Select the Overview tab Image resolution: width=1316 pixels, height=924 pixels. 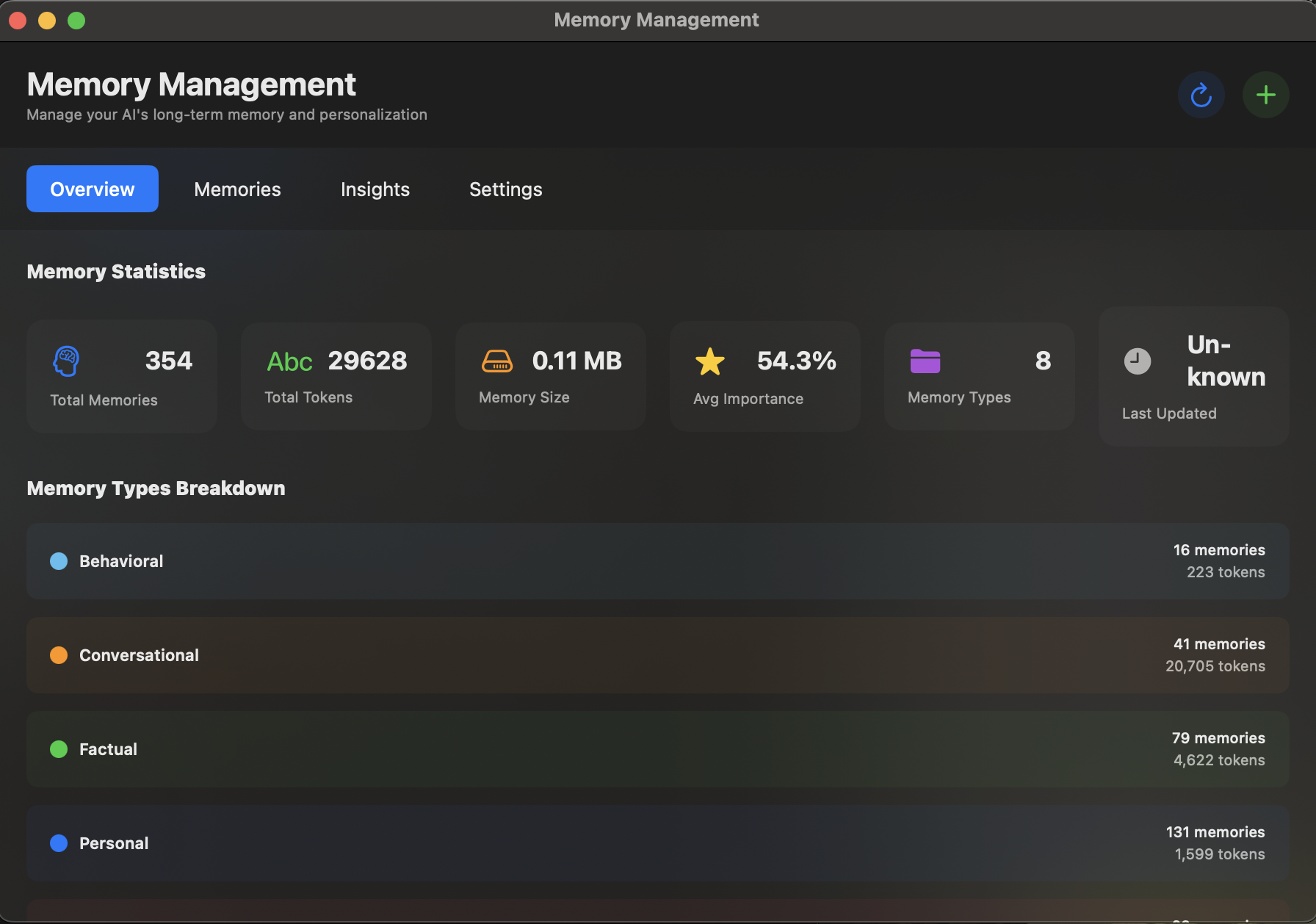(x=93, y=189)
